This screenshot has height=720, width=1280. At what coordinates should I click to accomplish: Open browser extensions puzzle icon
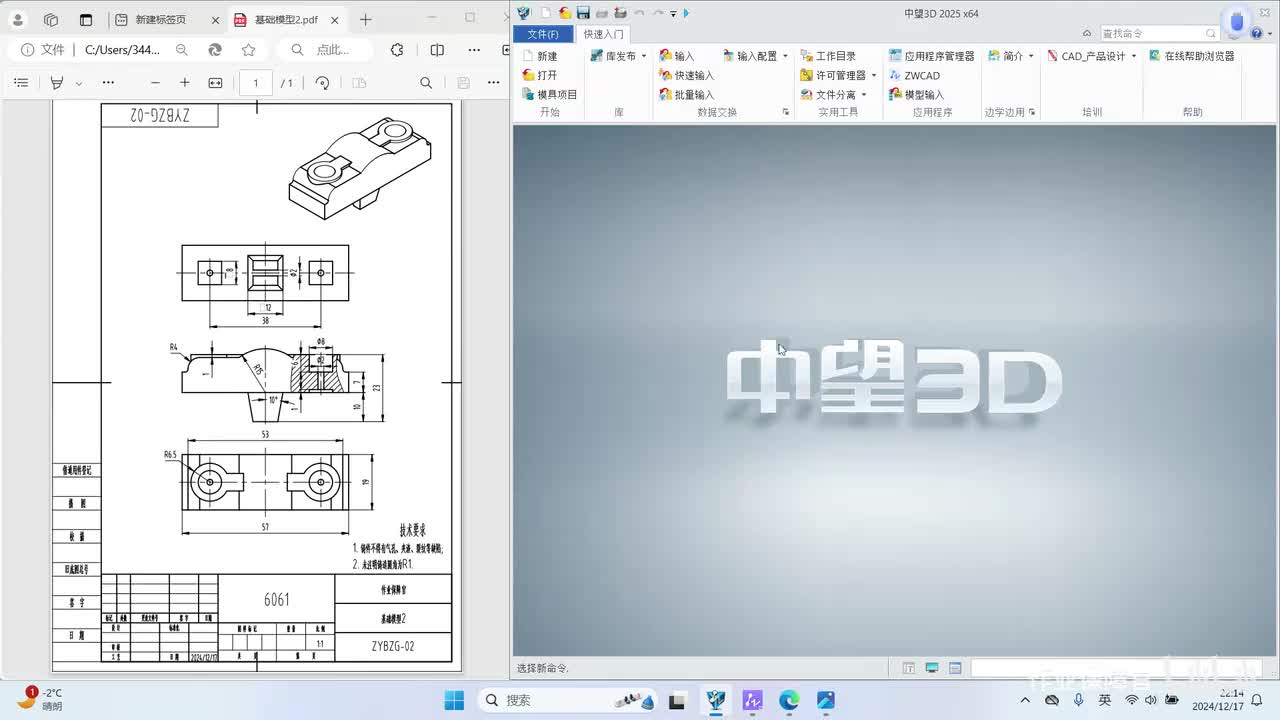[397, 50]
